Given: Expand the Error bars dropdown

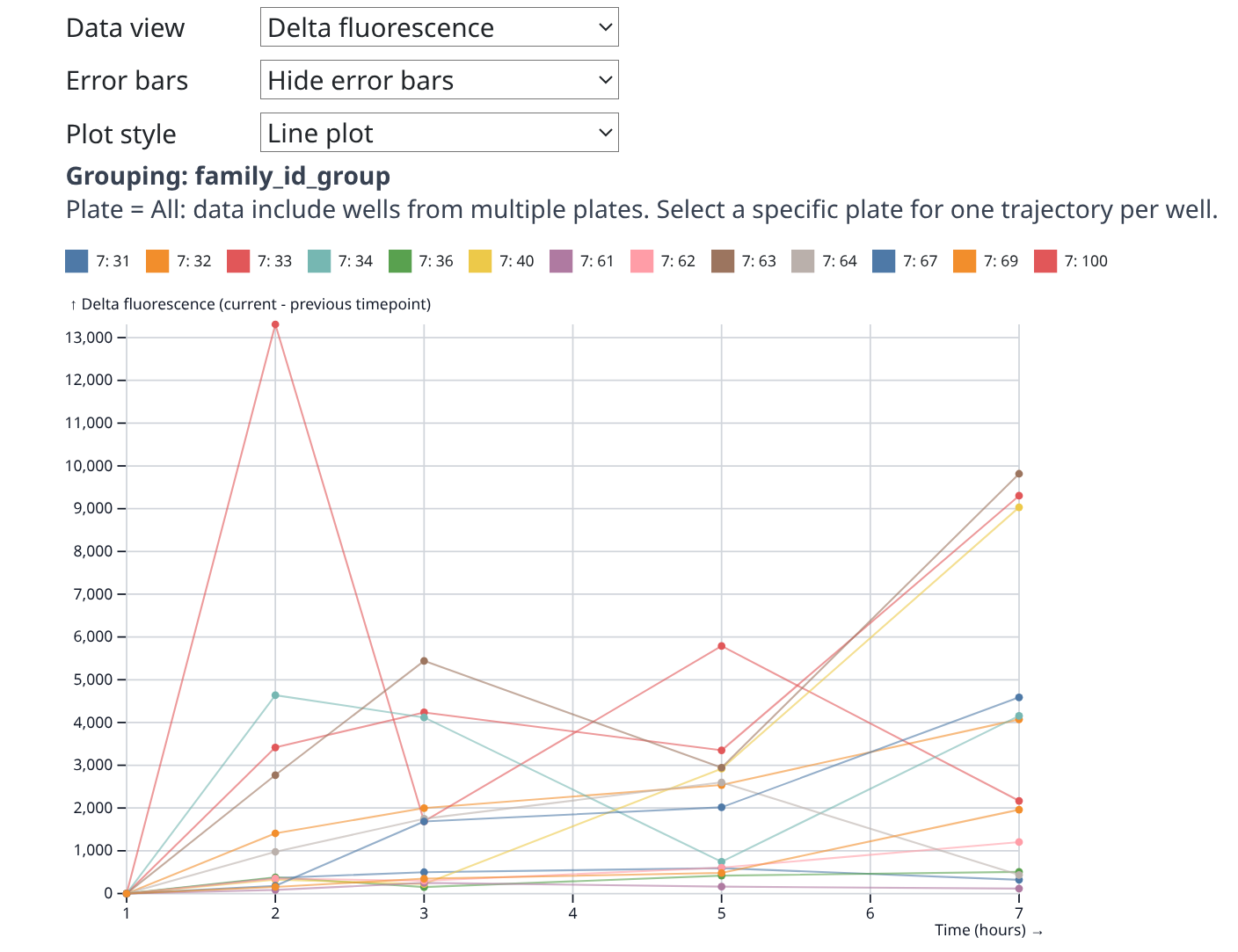Looking at the screenshot, I should [439, 80].
